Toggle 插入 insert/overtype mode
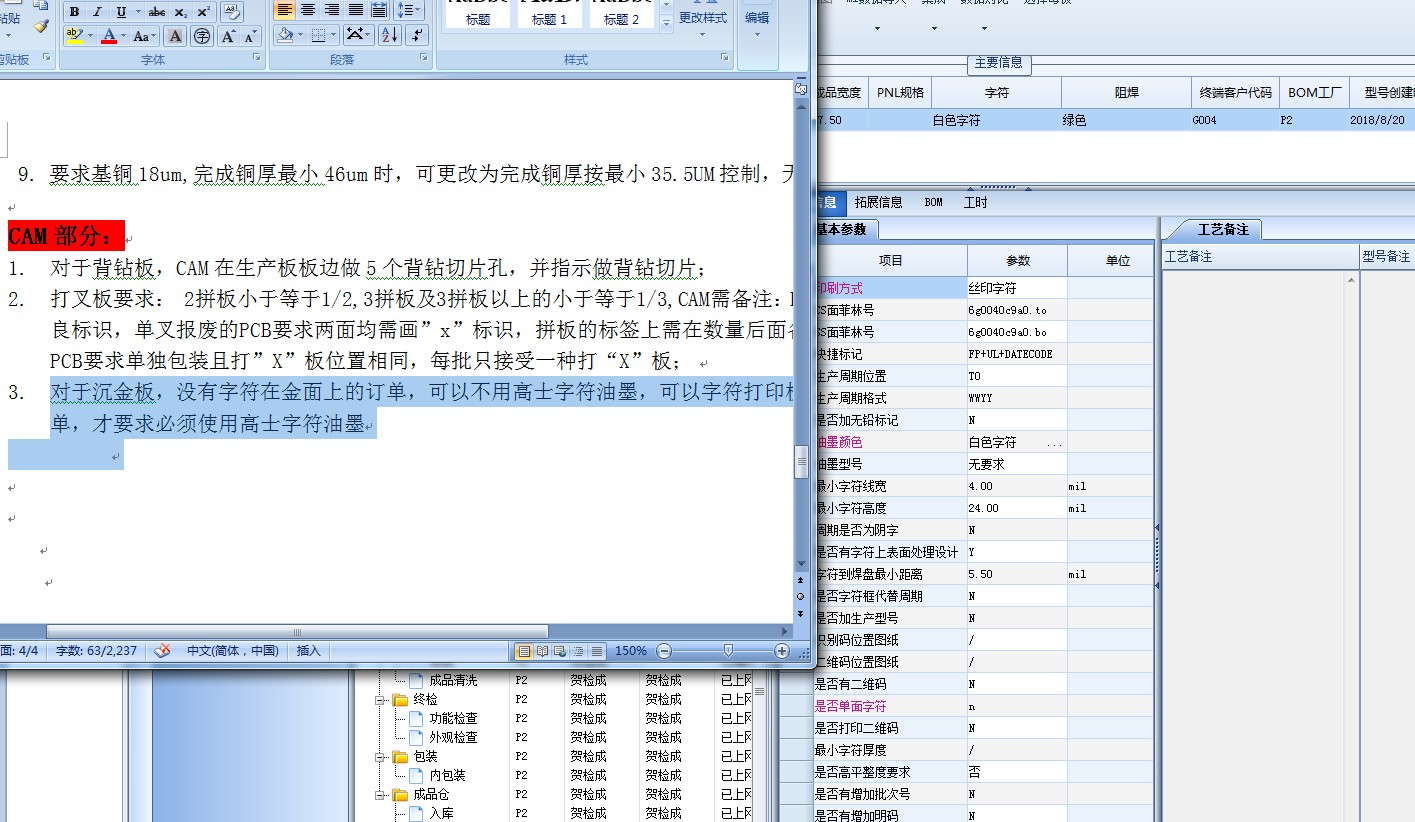 click(x=309, y=650)
